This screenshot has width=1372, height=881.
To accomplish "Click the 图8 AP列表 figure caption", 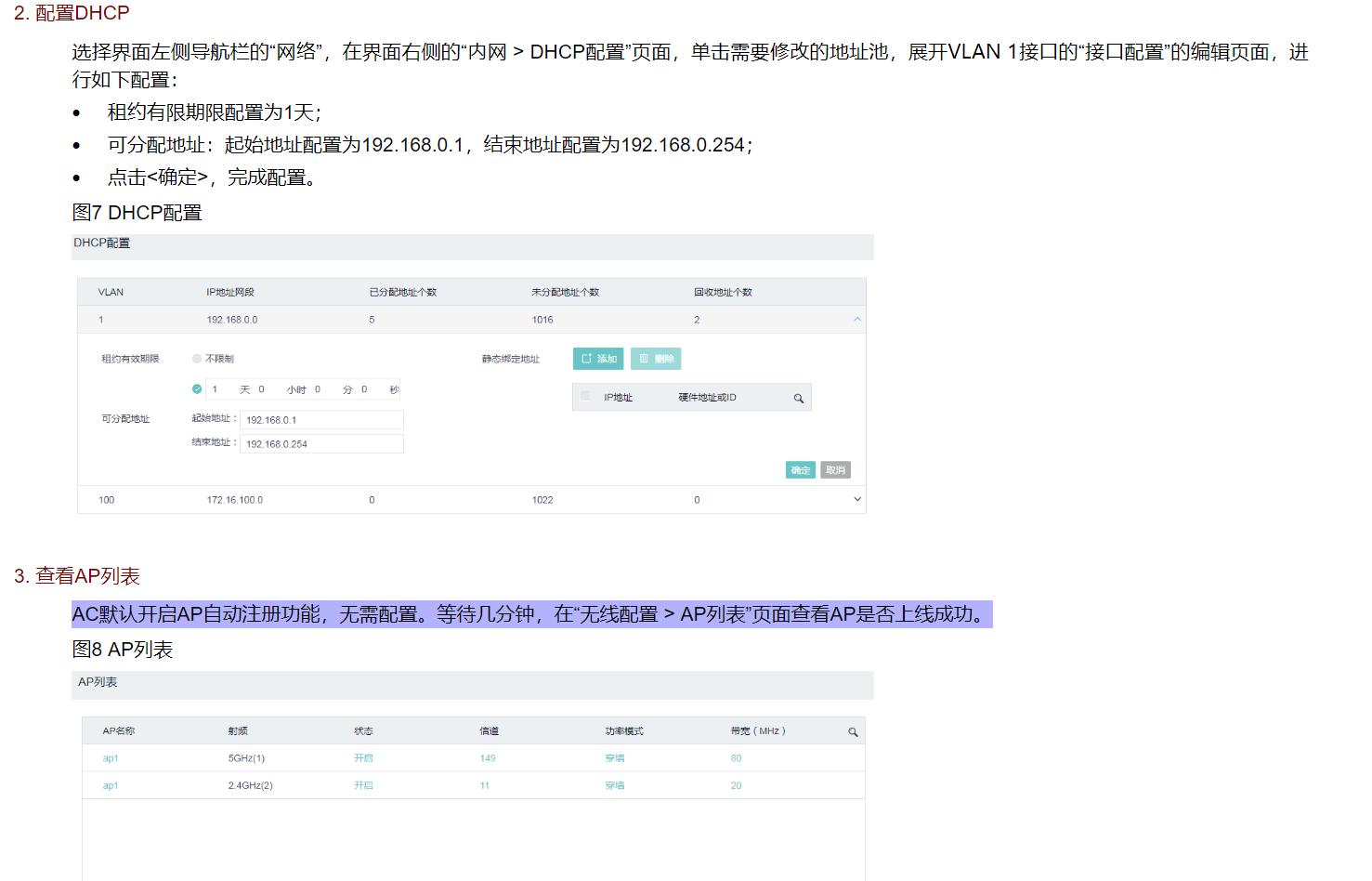I will (x=123, y=650).
